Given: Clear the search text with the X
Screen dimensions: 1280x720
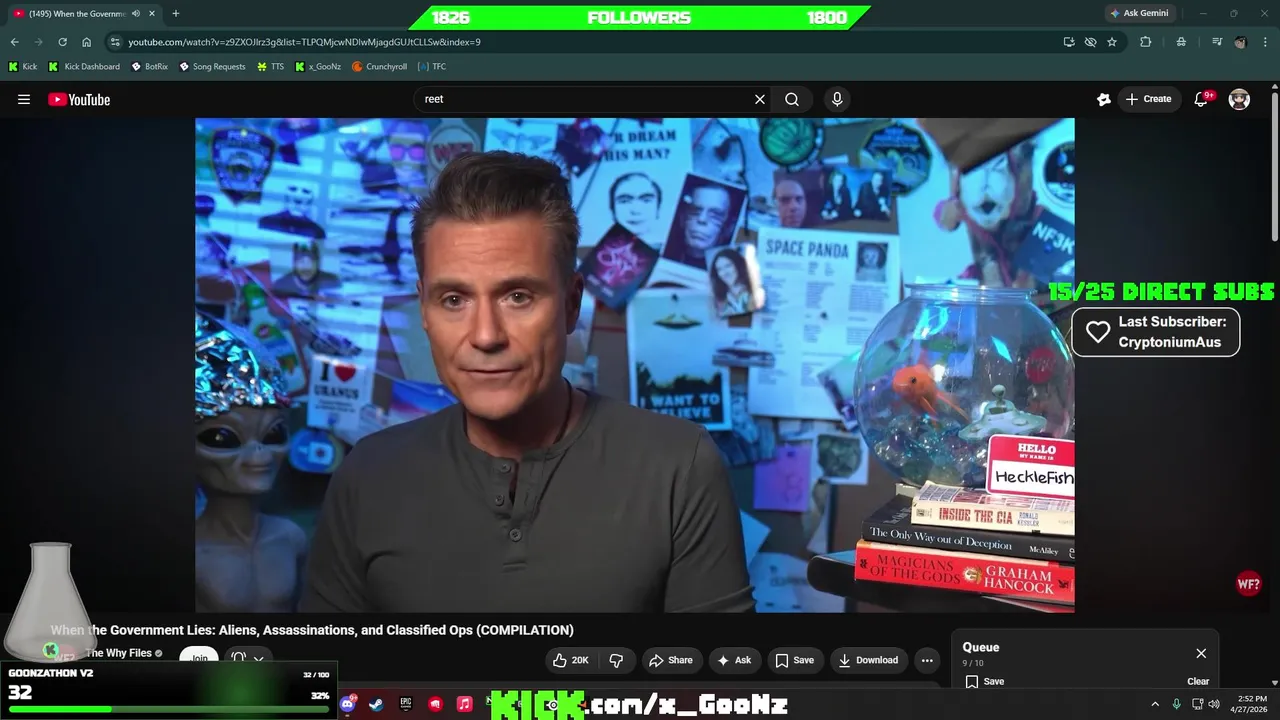Looking at the screenshot, I should (760, 99).
